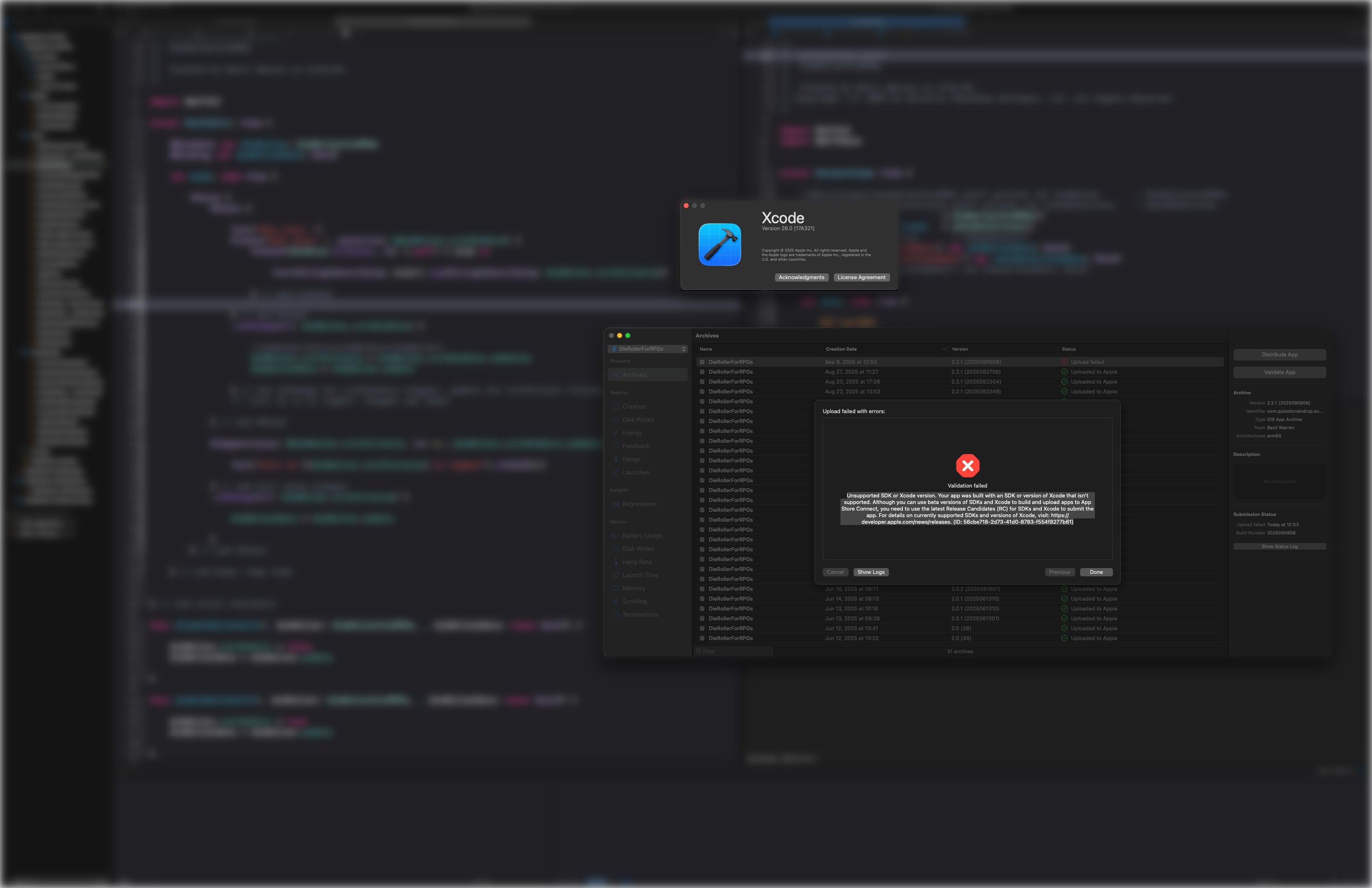Click the red Upload failed status icon
This screenshot has width=1372, height=888.
1064,362
